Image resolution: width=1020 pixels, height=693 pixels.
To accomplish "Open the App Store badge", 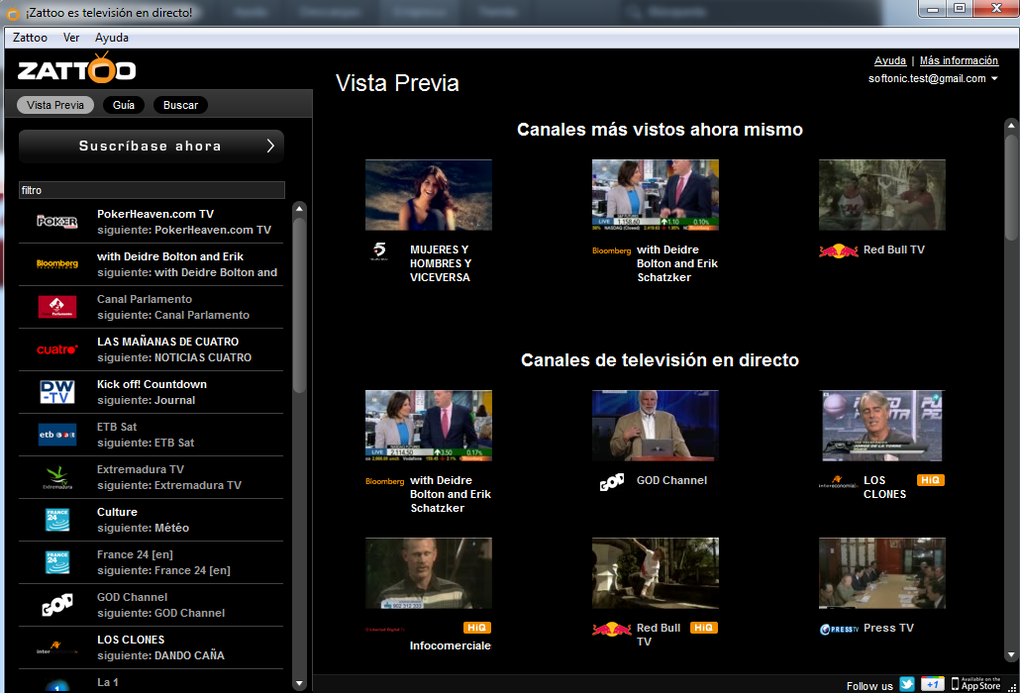I will [976, 683].
